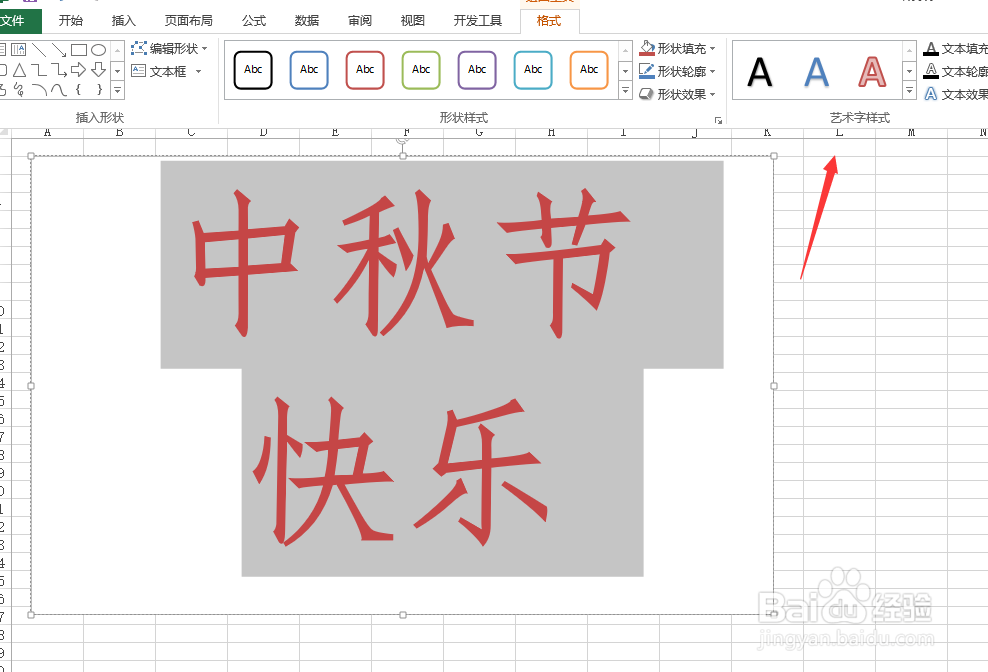Click the top-center shape resize handle
Viewport: 988px width, 672px height.
tap(403, 156)
